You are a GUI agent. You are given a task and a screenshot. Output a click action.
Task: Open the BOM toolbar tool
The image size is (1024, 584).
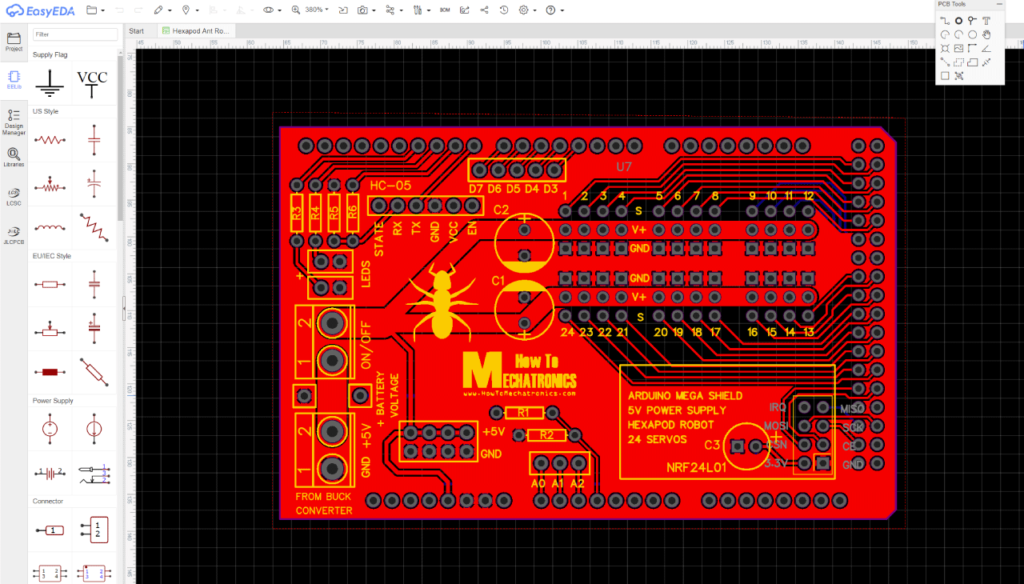click(444, 10)
